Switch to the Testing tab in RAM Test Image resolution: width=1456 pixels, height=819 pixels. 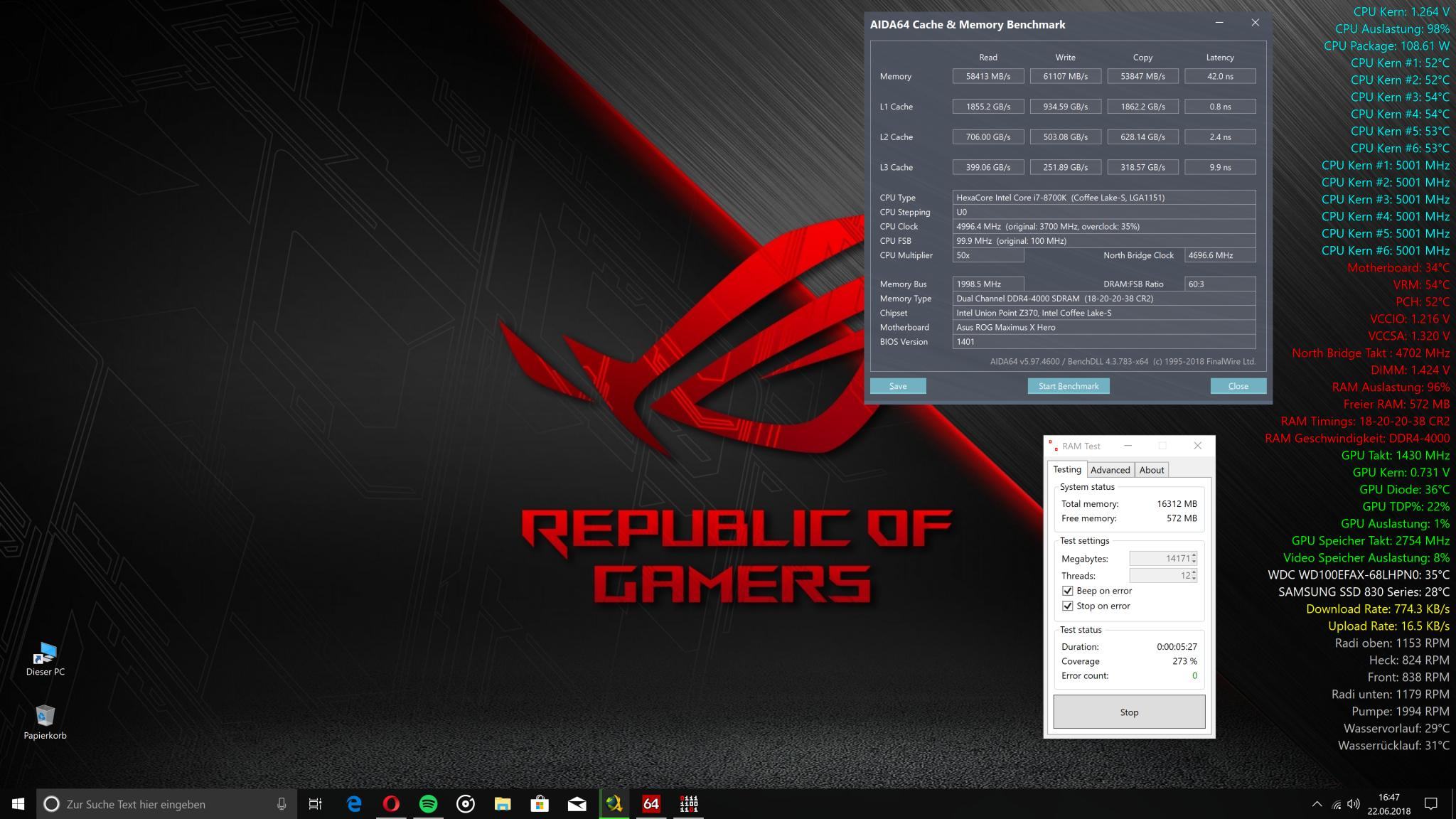tap(1066, 469)
